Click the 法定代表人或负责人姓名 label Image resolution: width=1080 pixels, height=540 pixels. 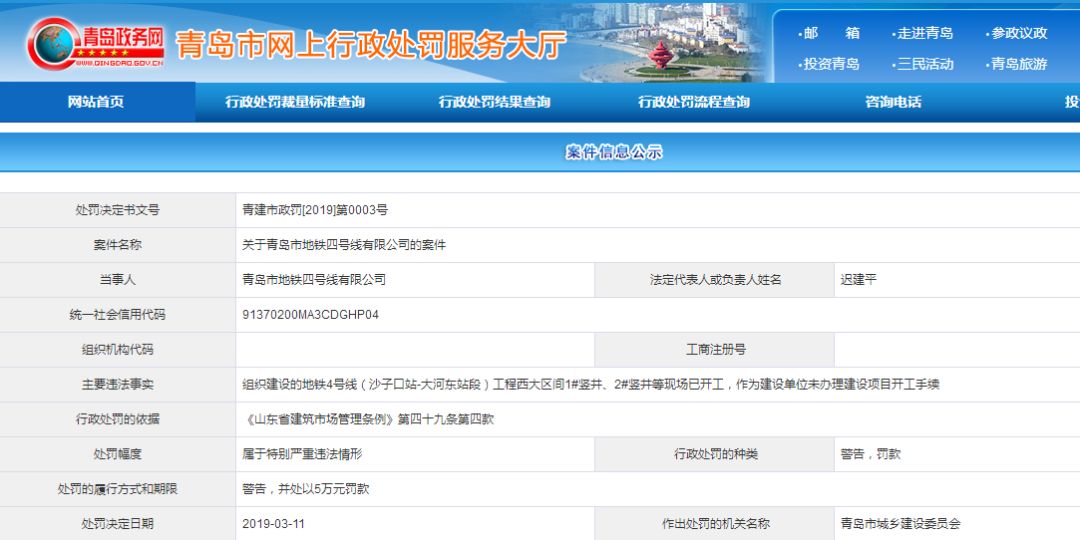(716, 280)
